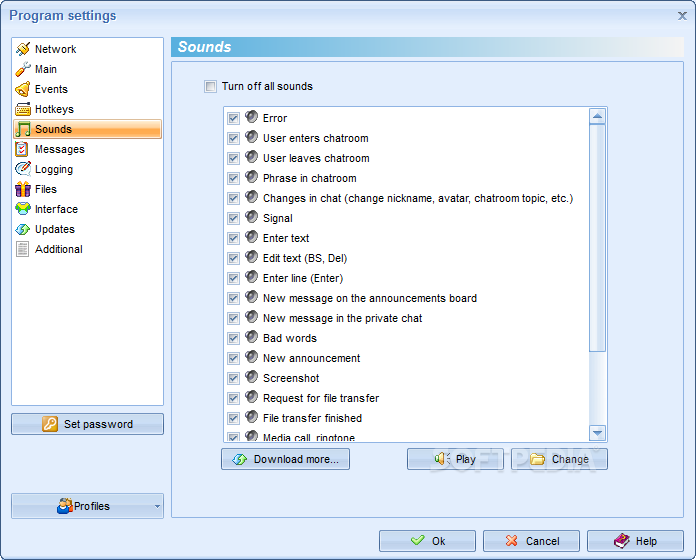Click speaker icon beside Enter text
This screenshot has width=696, height=560.
[252, 237]
